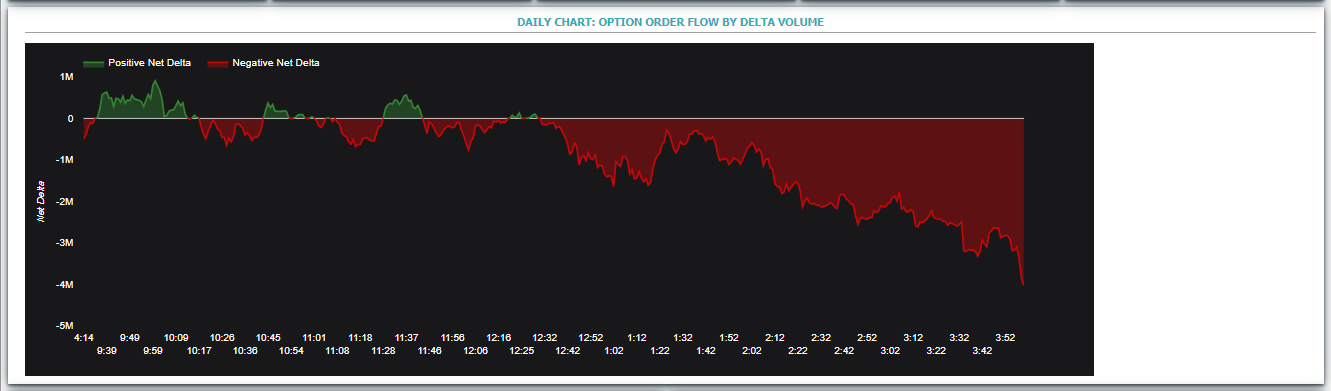The image size is (1331, 391).
Task: Click the 3:42 time label
Action: coord(982,351)
